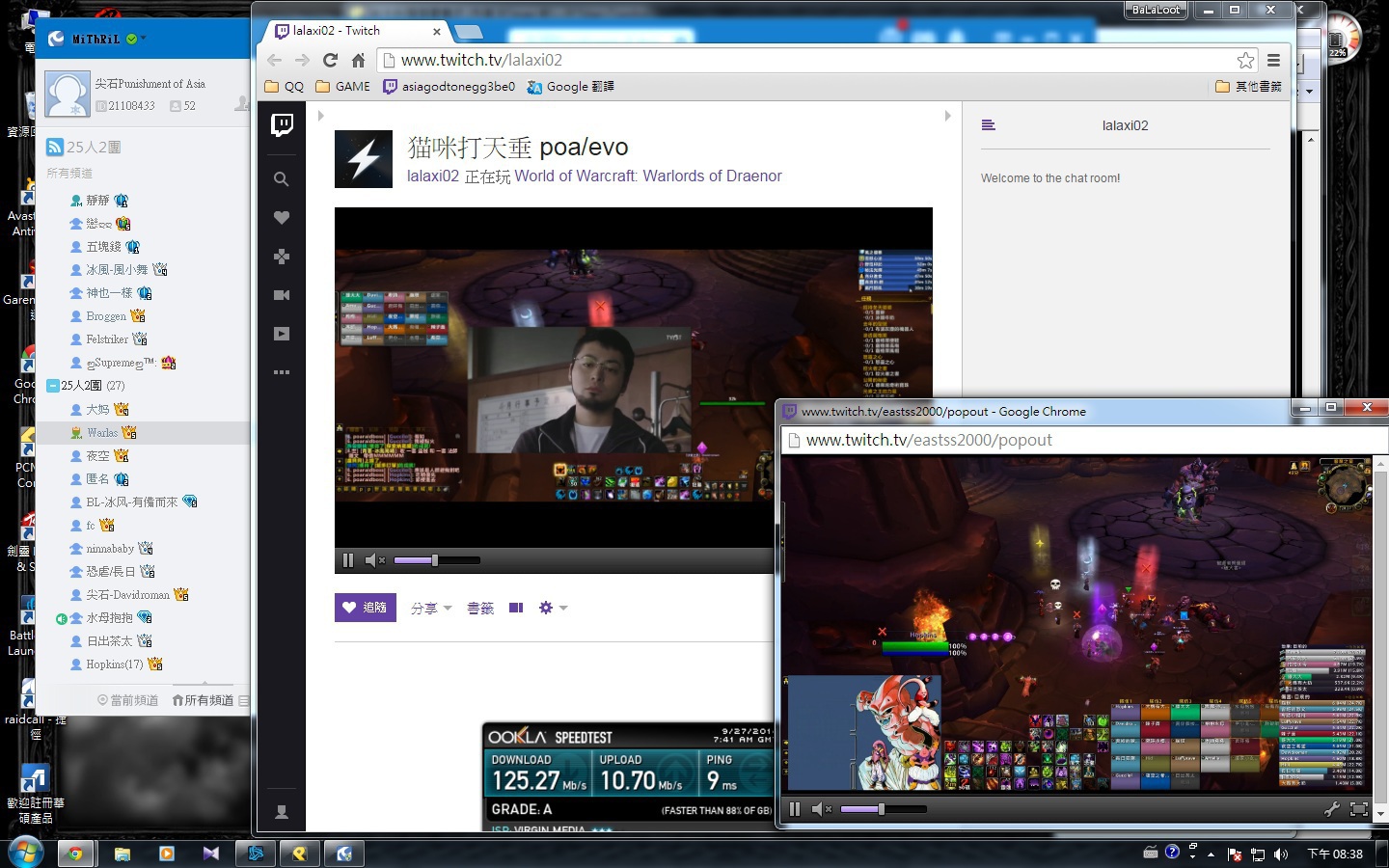
Task: Toggle theater mode icon below player
Action: [516, 608]
